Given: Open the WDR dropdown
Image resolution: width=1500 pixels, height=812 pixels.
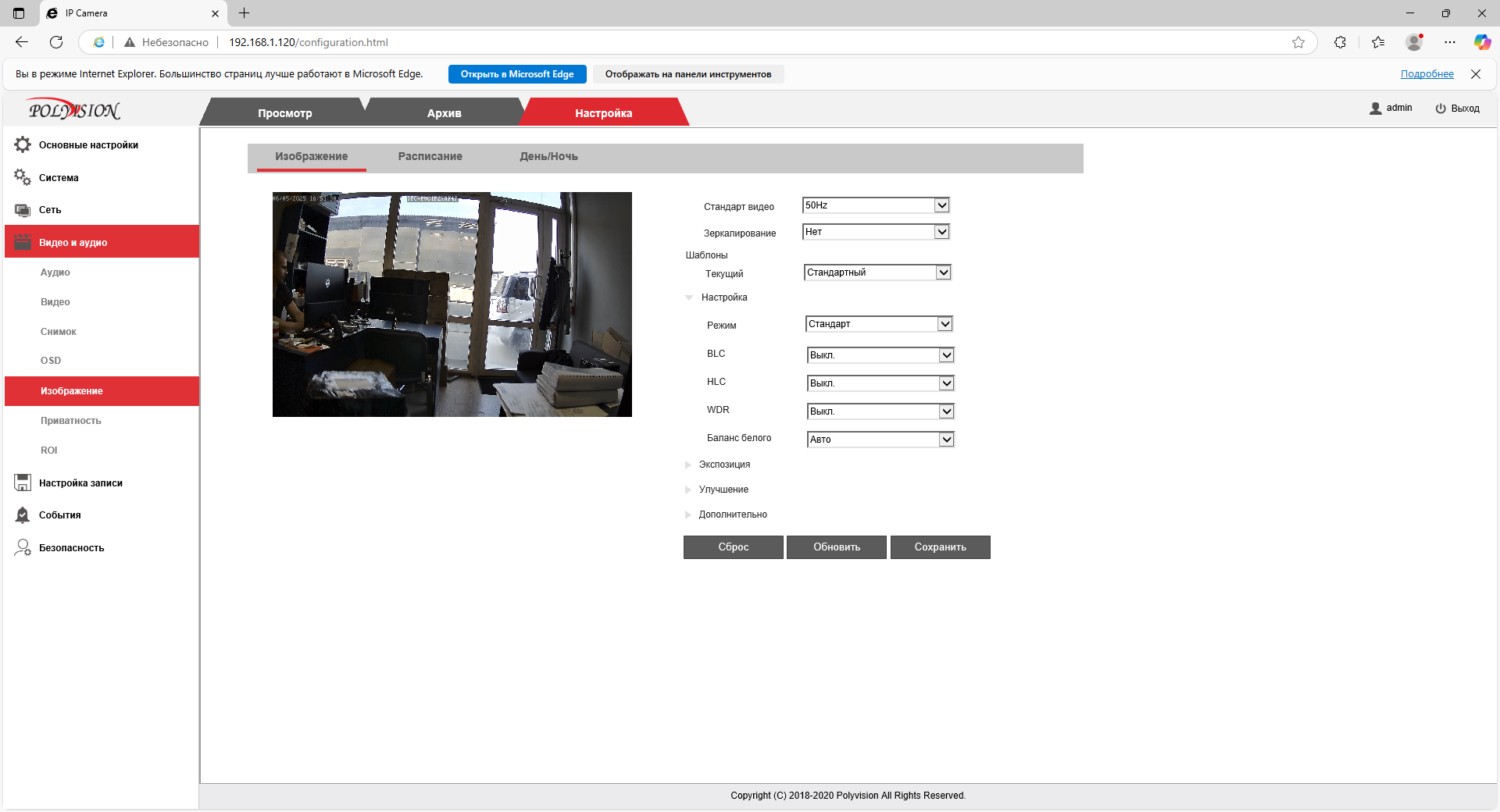Looking at the screenshot, I should click(880, 411).
